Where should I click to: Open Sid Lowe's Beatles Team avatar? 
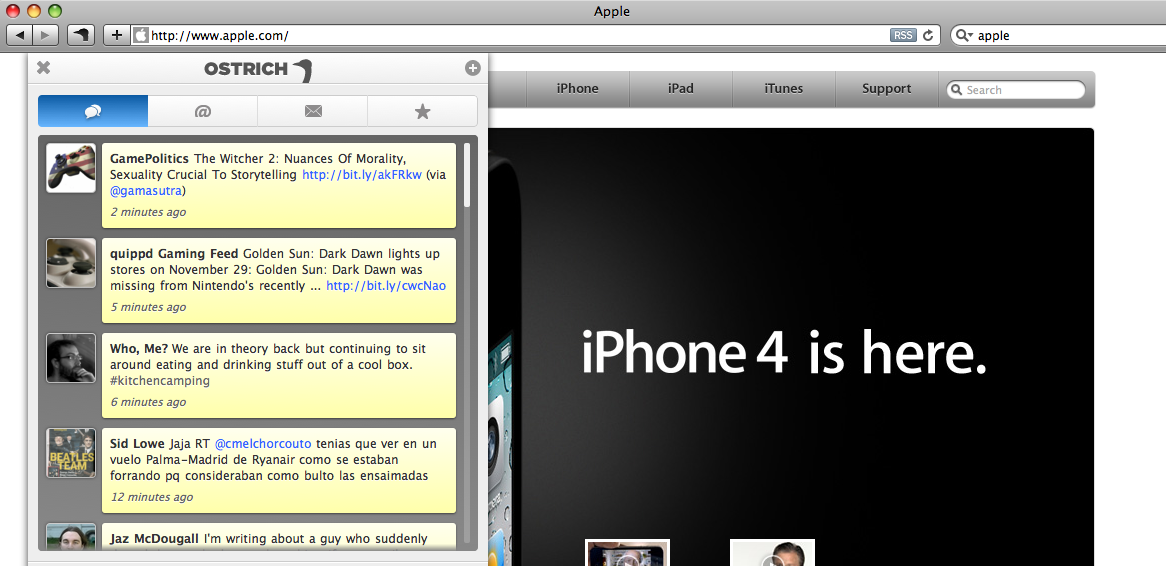(x=71, y=453)
